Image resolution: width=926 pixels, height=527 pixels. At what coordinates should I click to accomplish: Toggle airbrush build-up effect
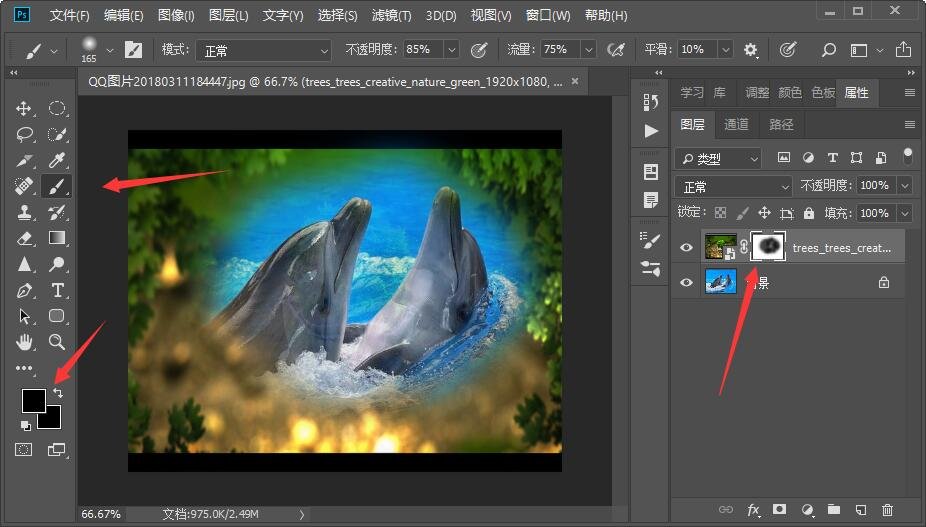click(616, 50)
